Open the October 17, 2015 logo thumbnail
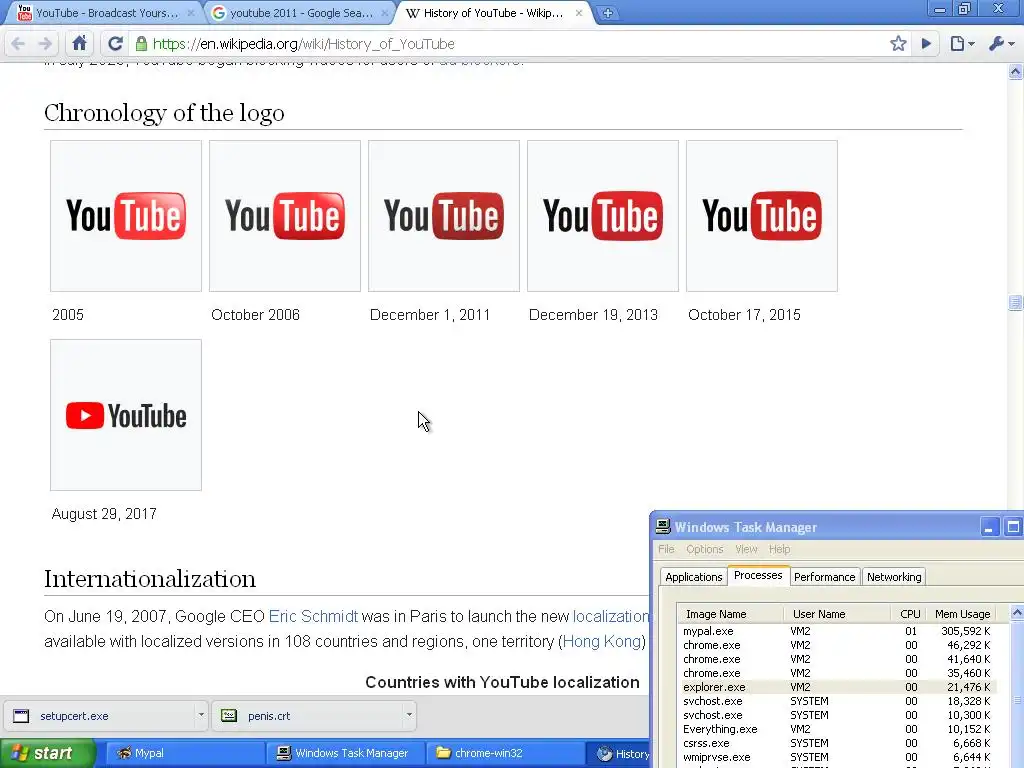Viewport: 1024px width, 768px height. [762, 216]
